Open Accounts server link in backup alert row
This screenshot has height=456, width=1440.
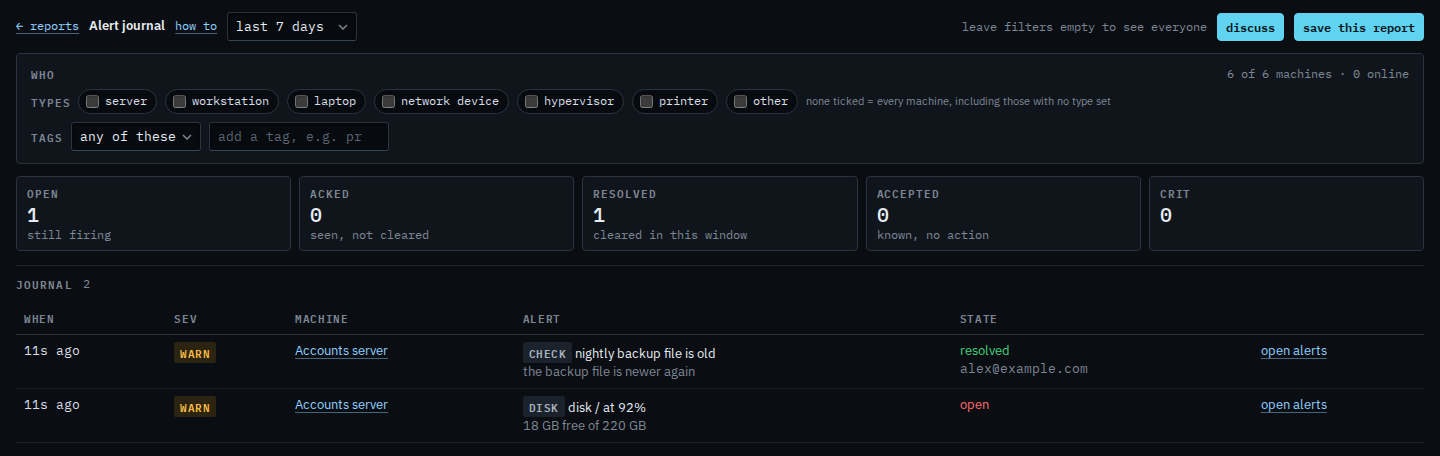pos(341,351)
